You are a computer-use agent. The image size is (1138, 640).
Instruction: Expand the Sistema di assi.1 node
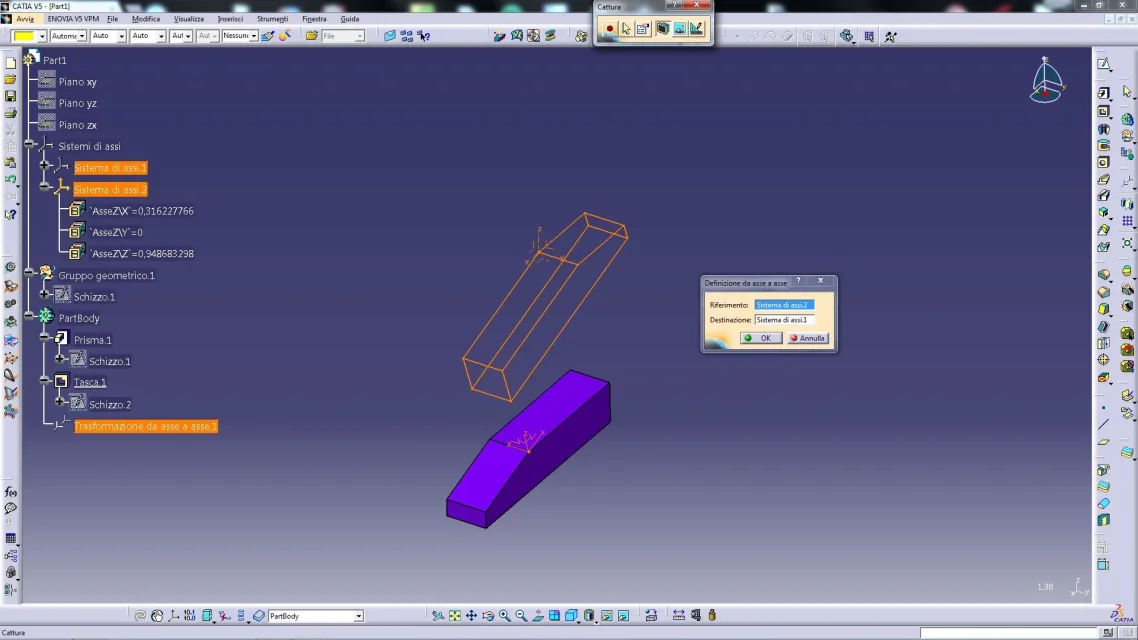44,165
